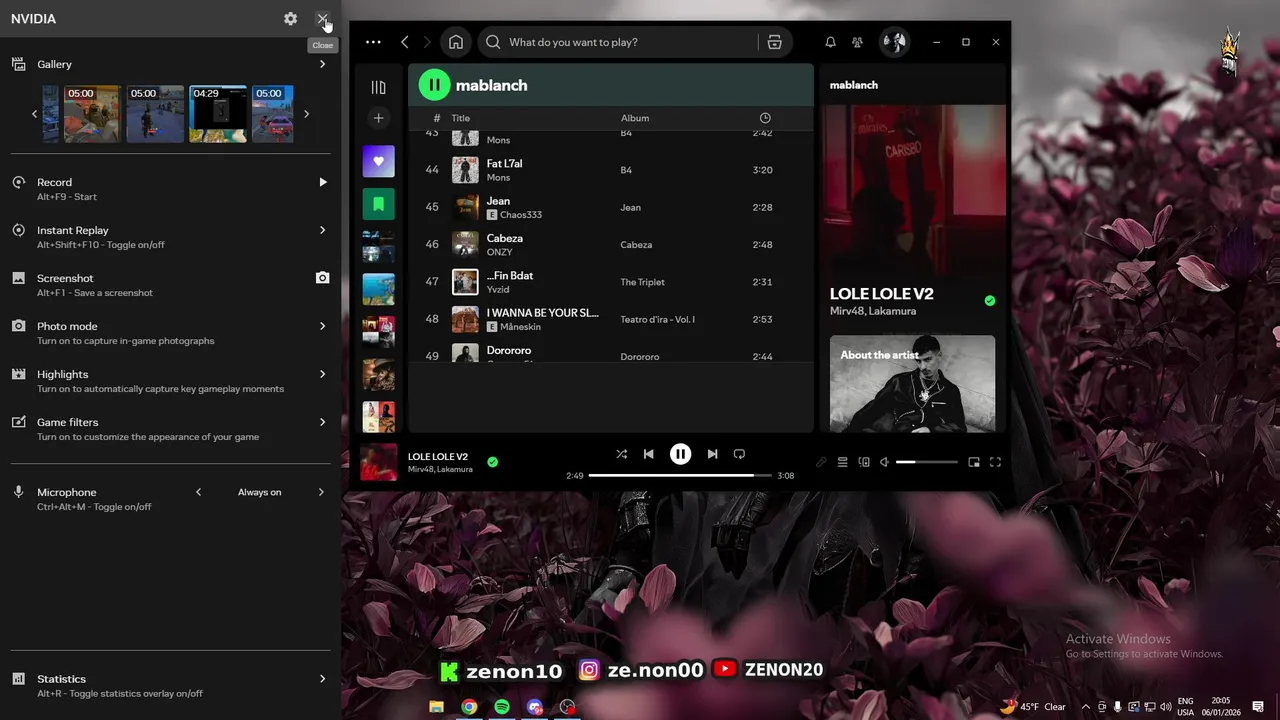Open the Statistics overlay settings

[x=322, y=679]
